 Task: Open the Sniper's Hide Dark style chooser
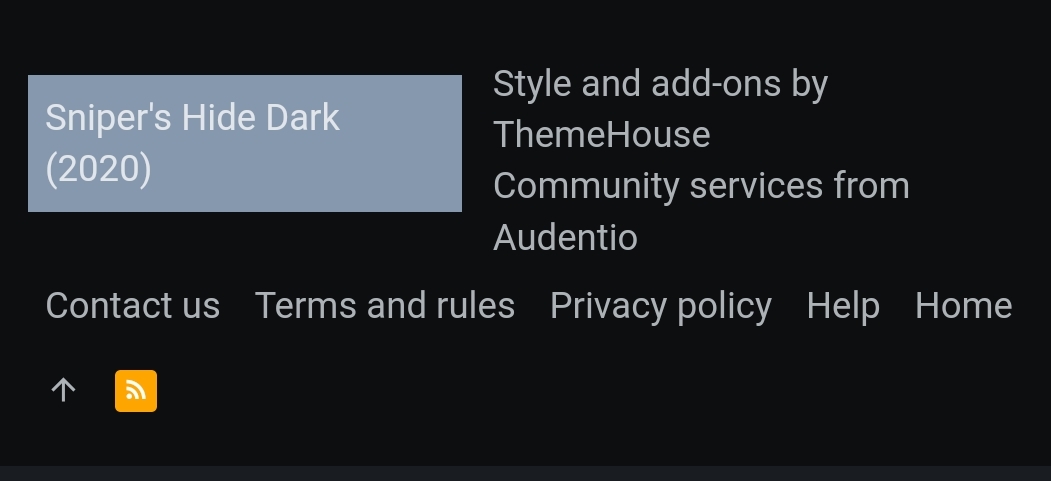pyautogui.click(x=245, y=143)
